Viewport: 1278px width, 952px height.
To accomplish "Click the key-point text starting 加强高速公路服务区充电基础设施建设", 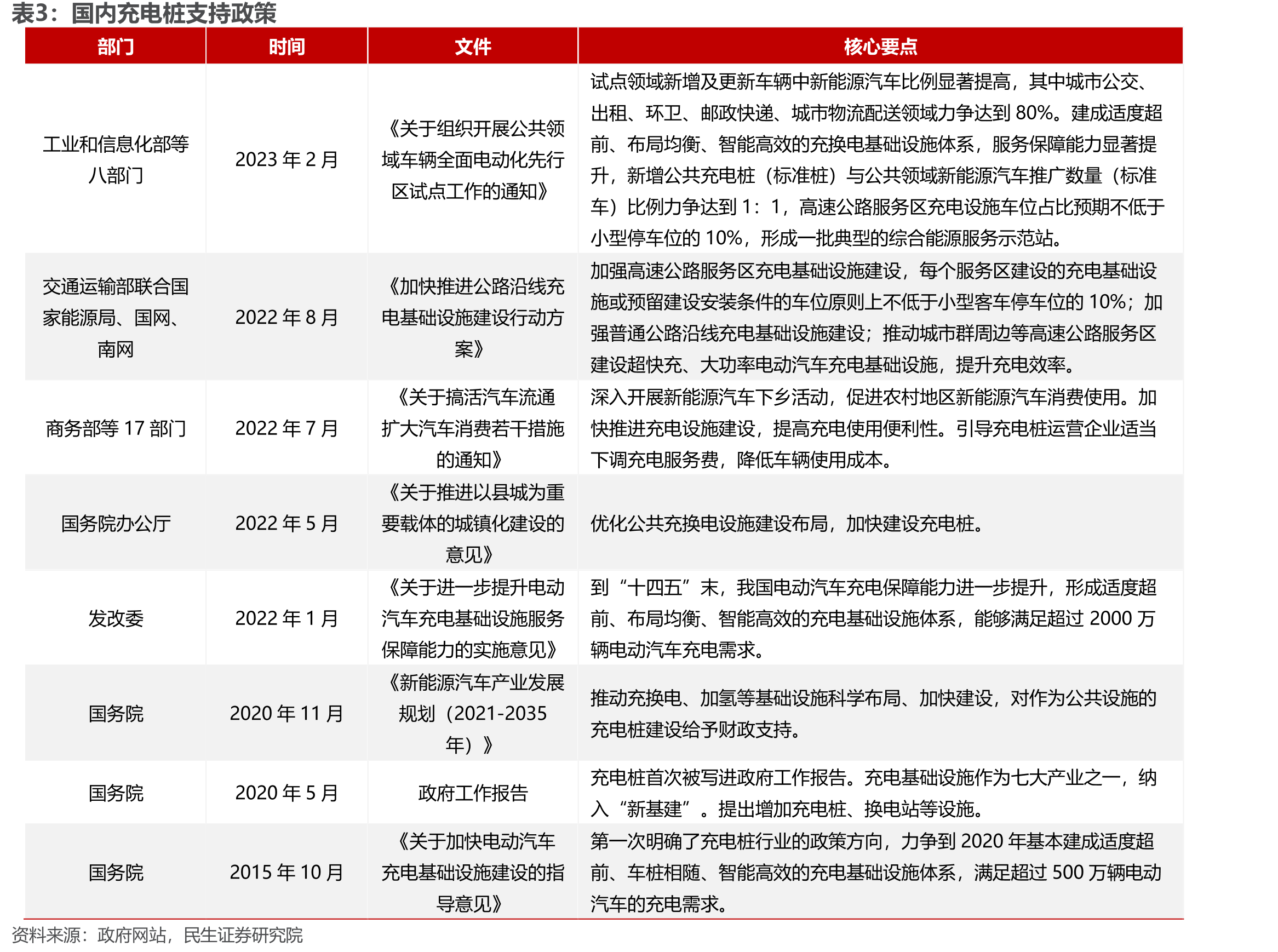I will [876, 318].
